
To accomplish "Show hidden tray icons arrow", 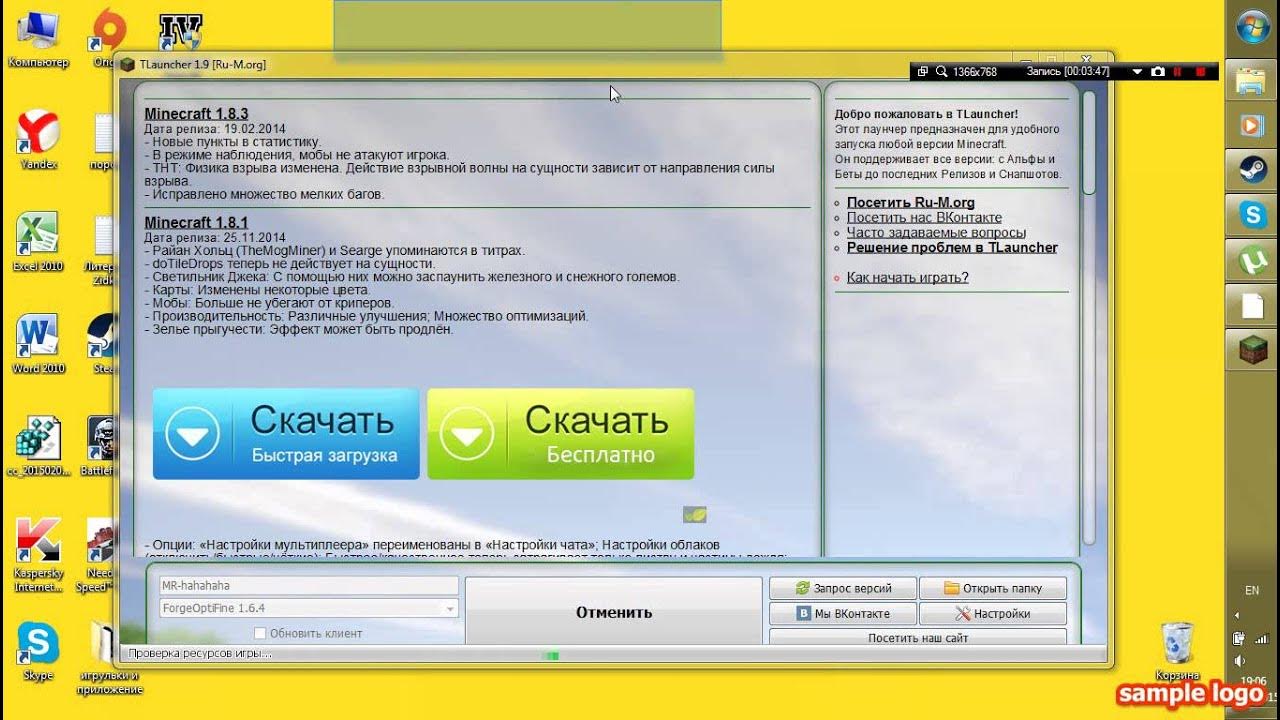I will (1239, 616).
